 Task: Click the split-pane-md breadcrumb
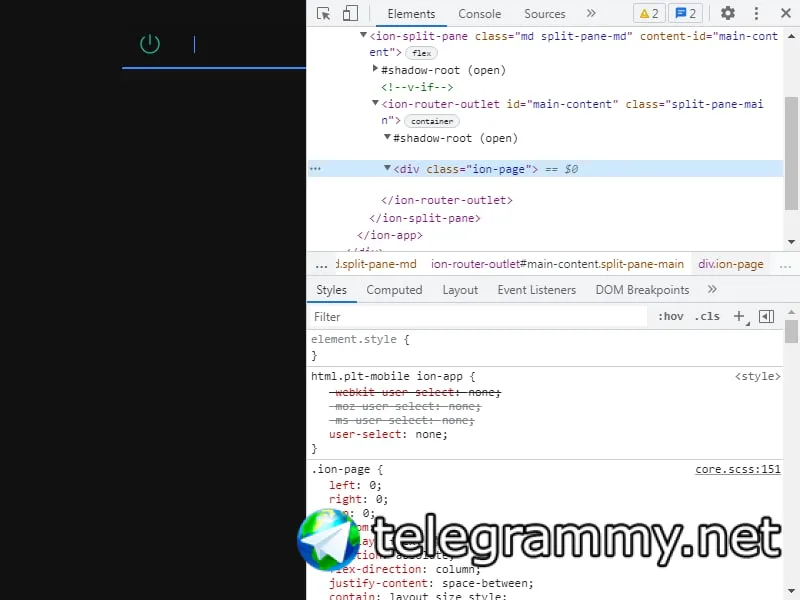click(x=376, y=264)
